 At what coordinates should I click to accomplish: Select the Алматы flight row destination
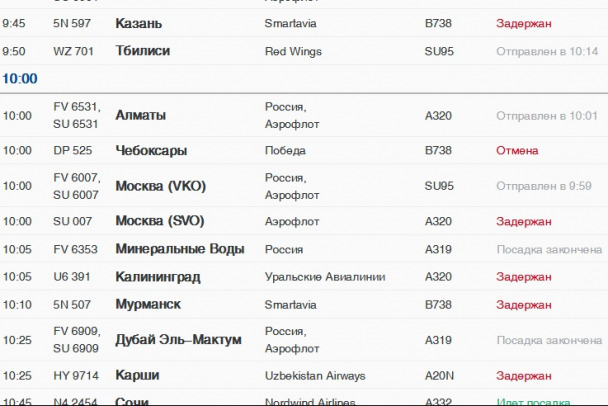pos(141,116)
